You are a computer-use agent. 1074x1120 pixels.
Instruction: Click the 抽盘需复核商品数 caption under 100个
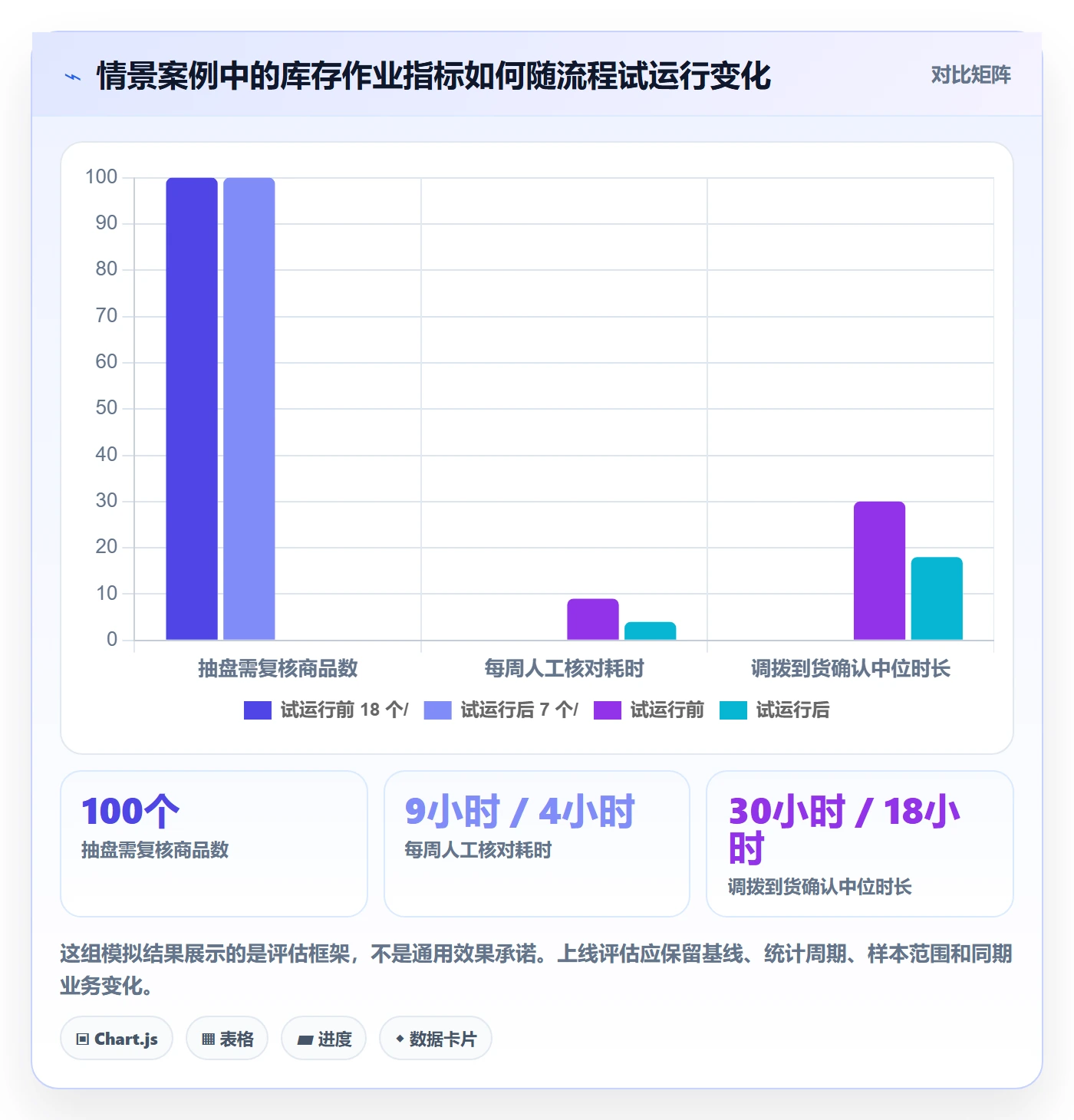(156, 850)
